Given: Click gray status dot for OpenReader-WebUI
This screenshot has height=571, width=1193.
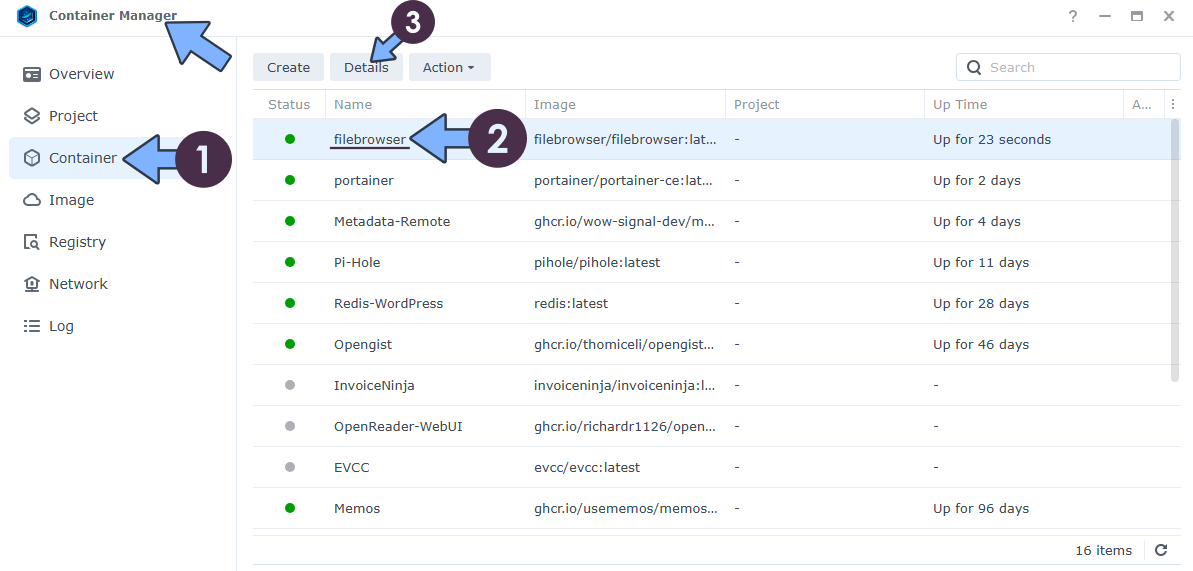Looking at the screenshot, I should [290, 426].
